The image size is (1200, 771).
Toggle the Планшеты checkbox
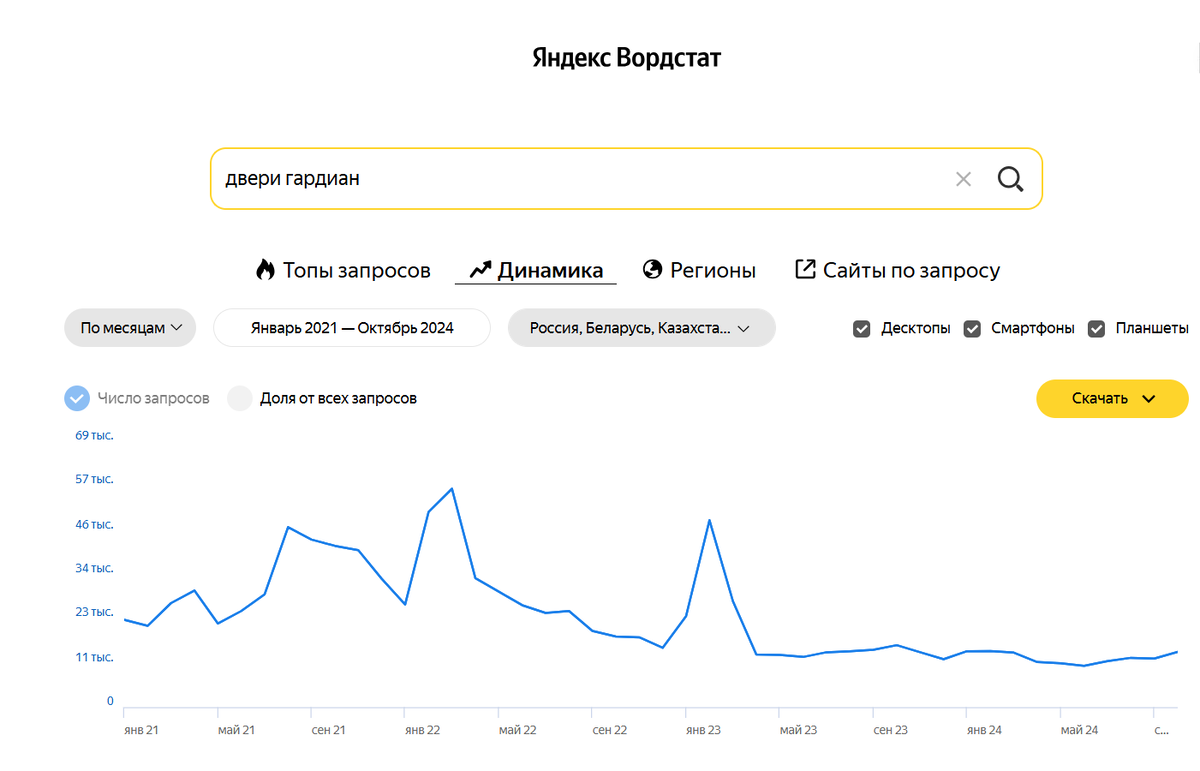click(x=1097, y=328)
